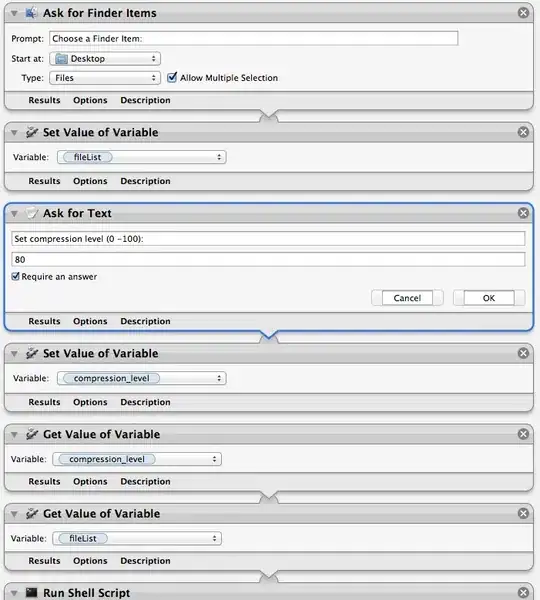Open the fileList variable dropdown in Set Value
540x600 pixels.
(x=142, y=157)
